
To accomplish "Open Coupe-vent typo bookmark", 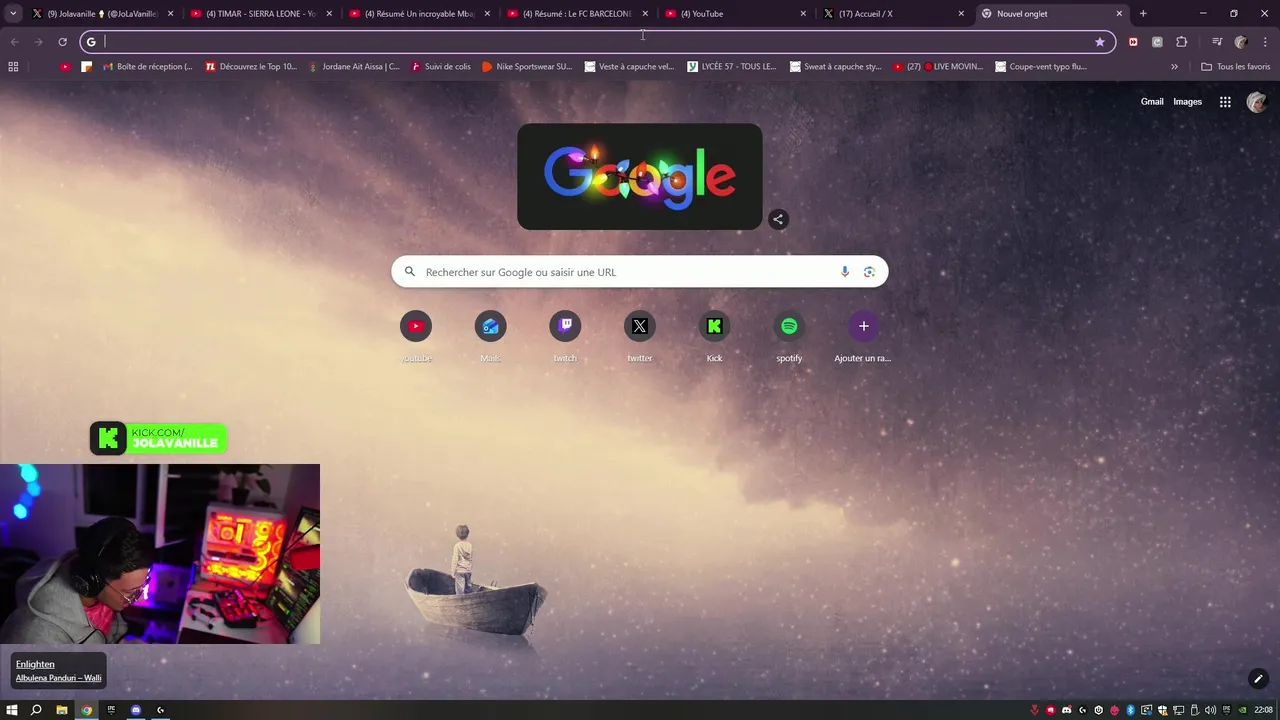I will 1041,67.
